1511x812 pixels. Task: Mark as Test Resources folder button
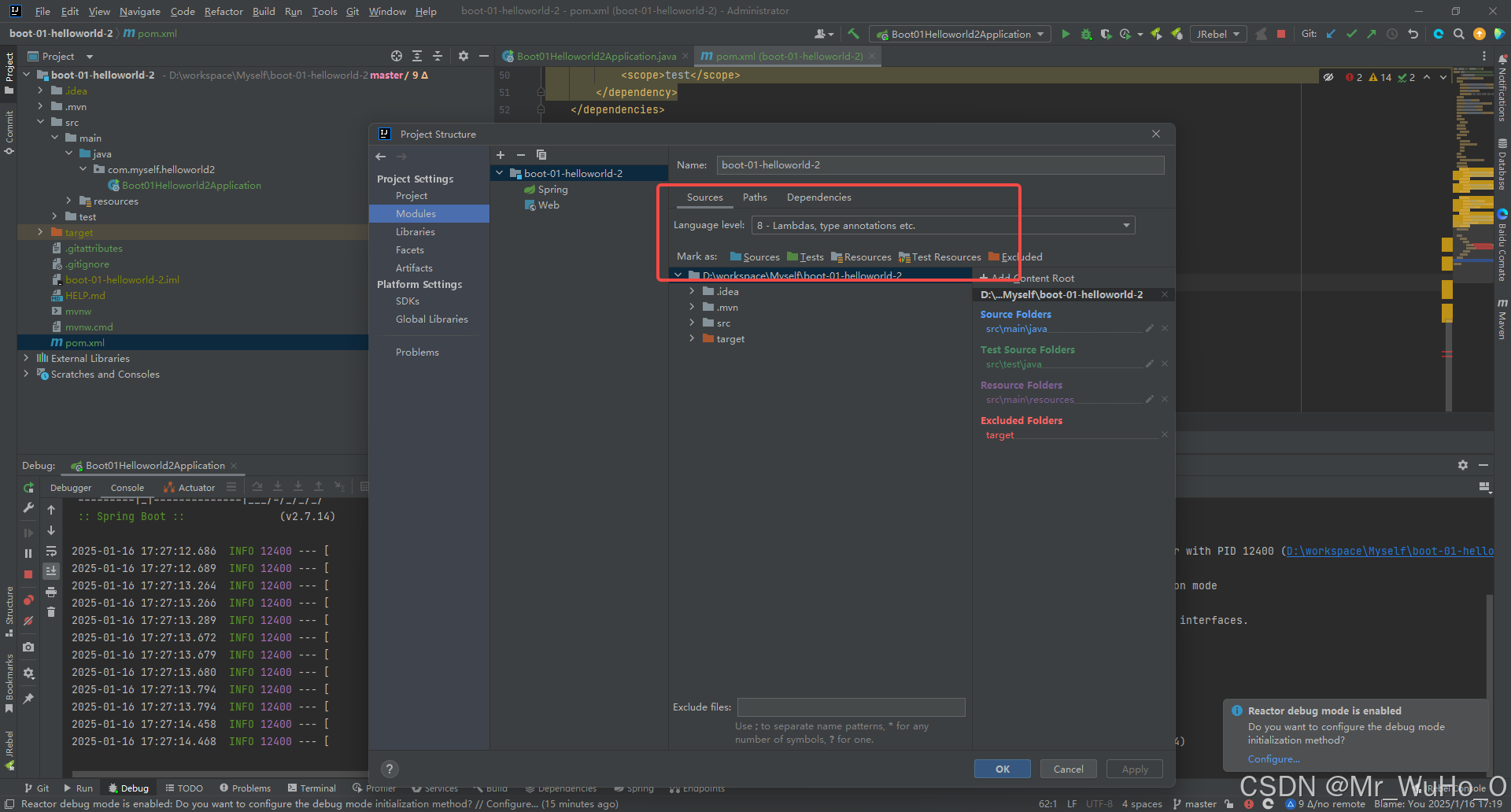(940, 257)
